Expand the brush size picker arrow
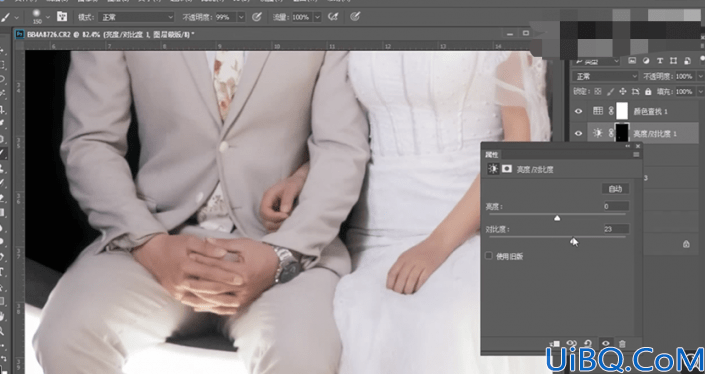The image size is (705, 374). (x=48, y=18)
